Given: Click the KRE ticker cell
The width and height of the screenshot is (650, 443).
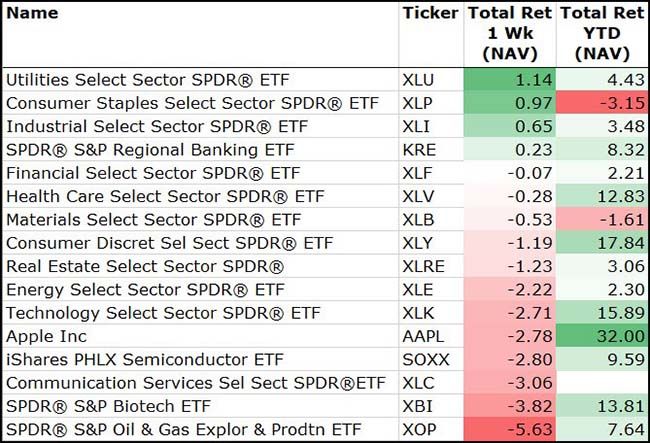Looking at the screenshot, I should pyautogui.click(x=420, y=149).
